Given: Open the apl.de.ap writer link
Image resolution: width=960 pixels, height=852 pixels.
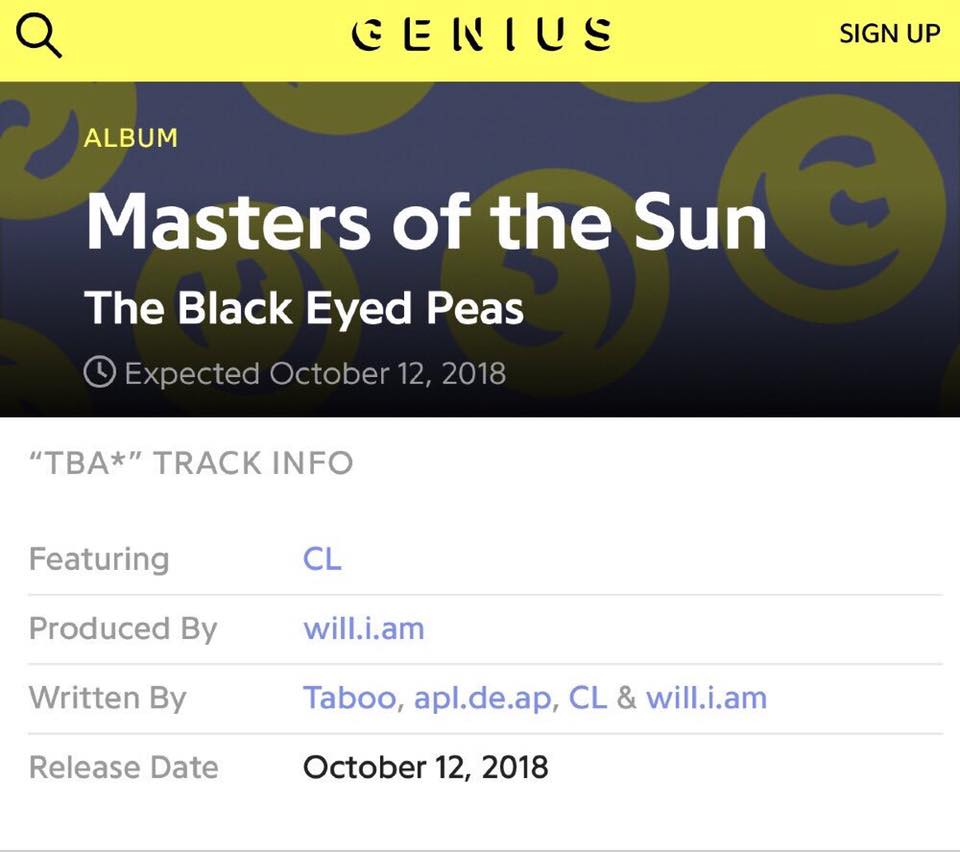Looking at the screenshot, I should pos(481,697).
